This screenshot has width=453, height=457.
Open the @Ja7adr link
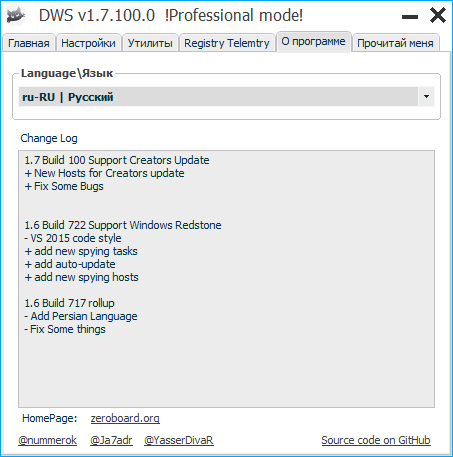tap(111, 440)
